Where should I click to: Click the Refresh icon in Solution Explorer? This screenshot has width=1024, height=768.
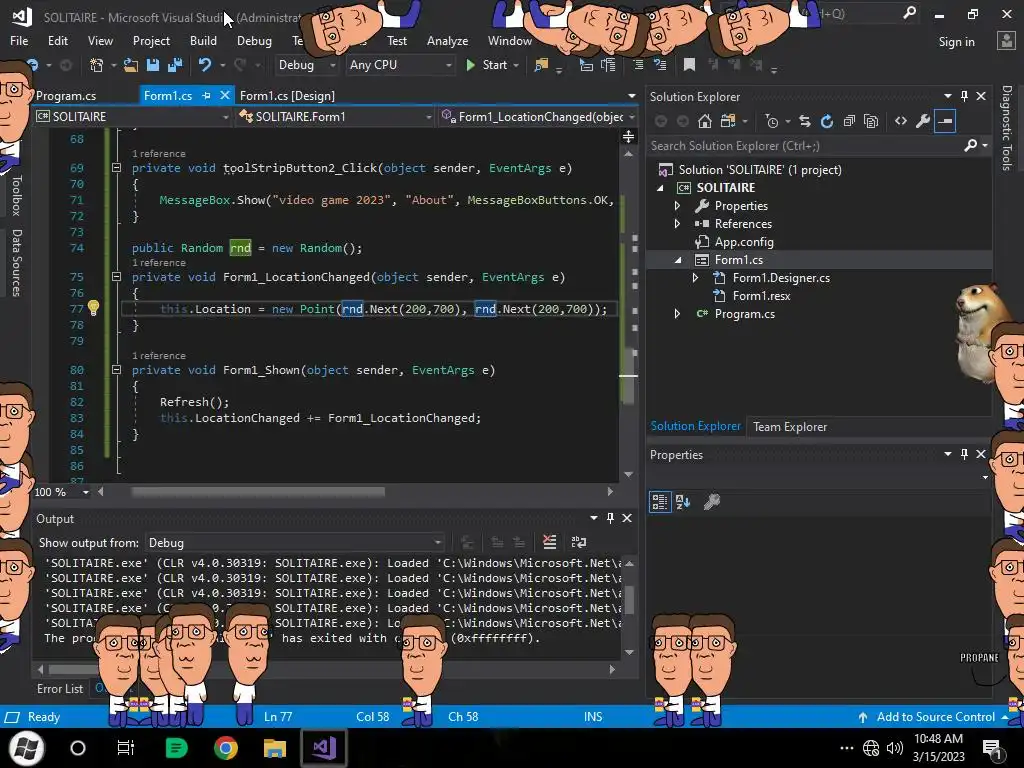coord(827,121)
